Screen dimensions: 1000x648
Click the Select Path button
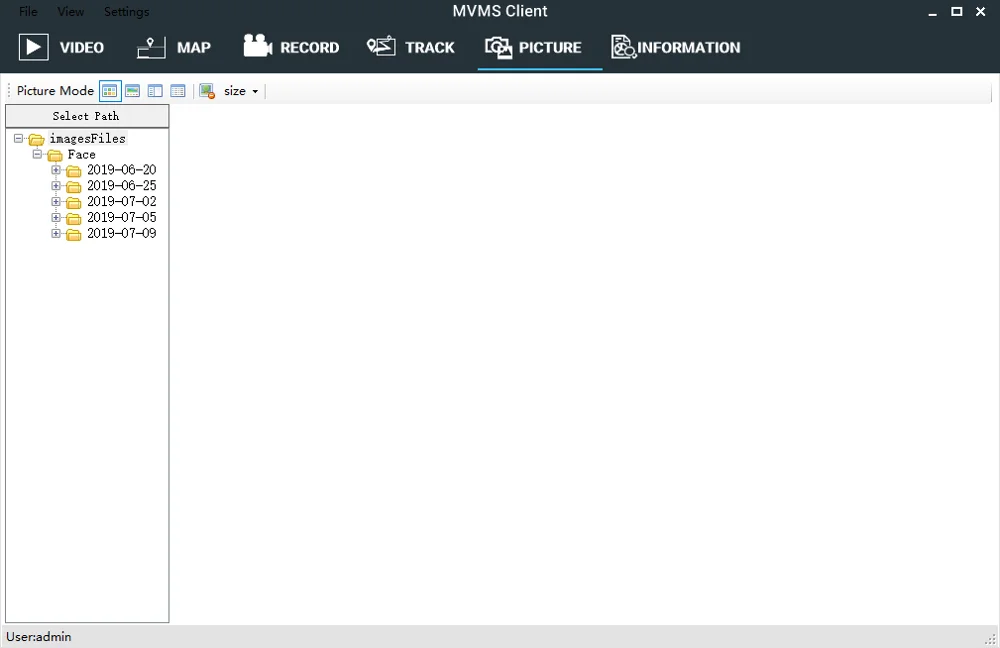tap(87, 116)
